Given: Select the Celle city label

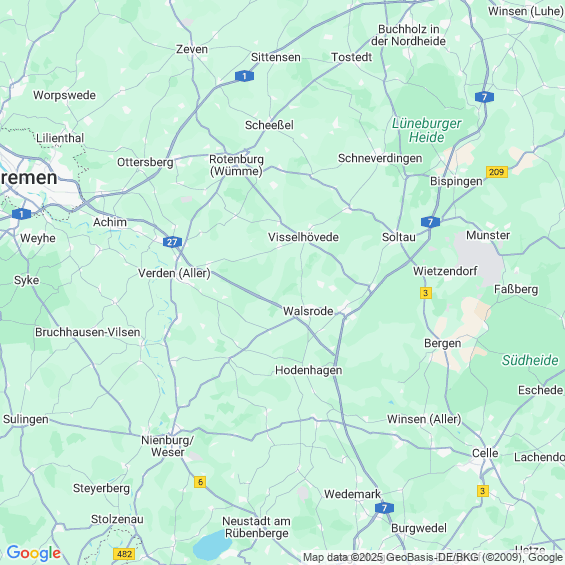Looking at the screenshot, I should click(x=485, y=453).
